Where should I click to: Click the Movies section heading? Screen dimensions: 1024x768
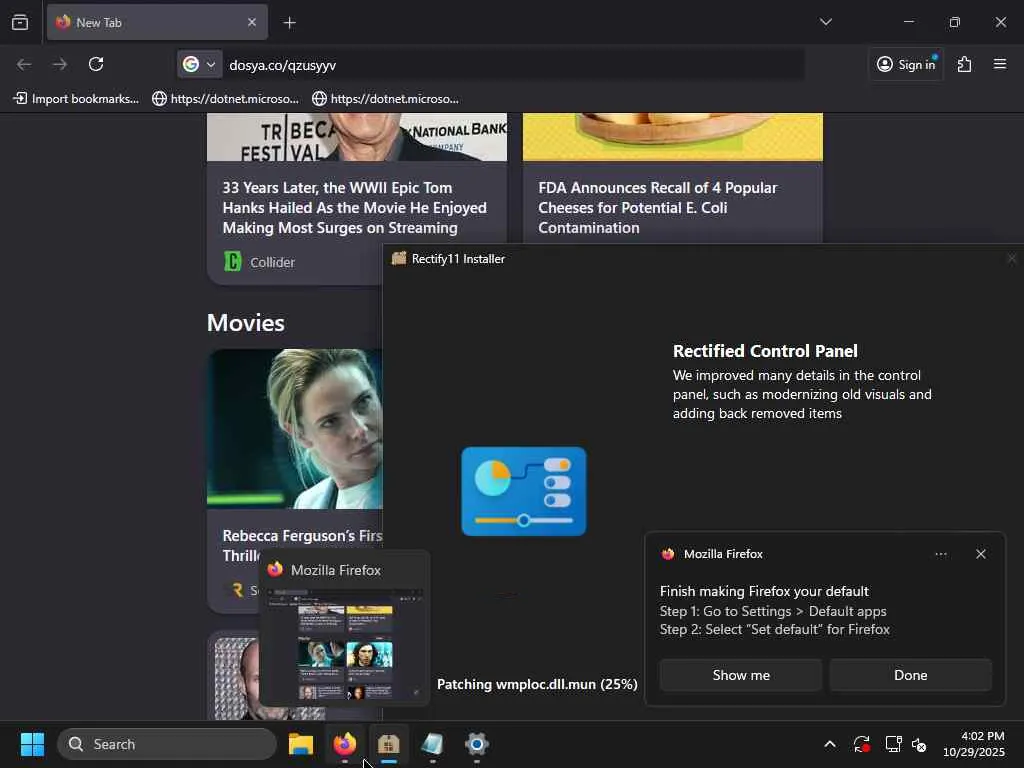tap(246, 323)
